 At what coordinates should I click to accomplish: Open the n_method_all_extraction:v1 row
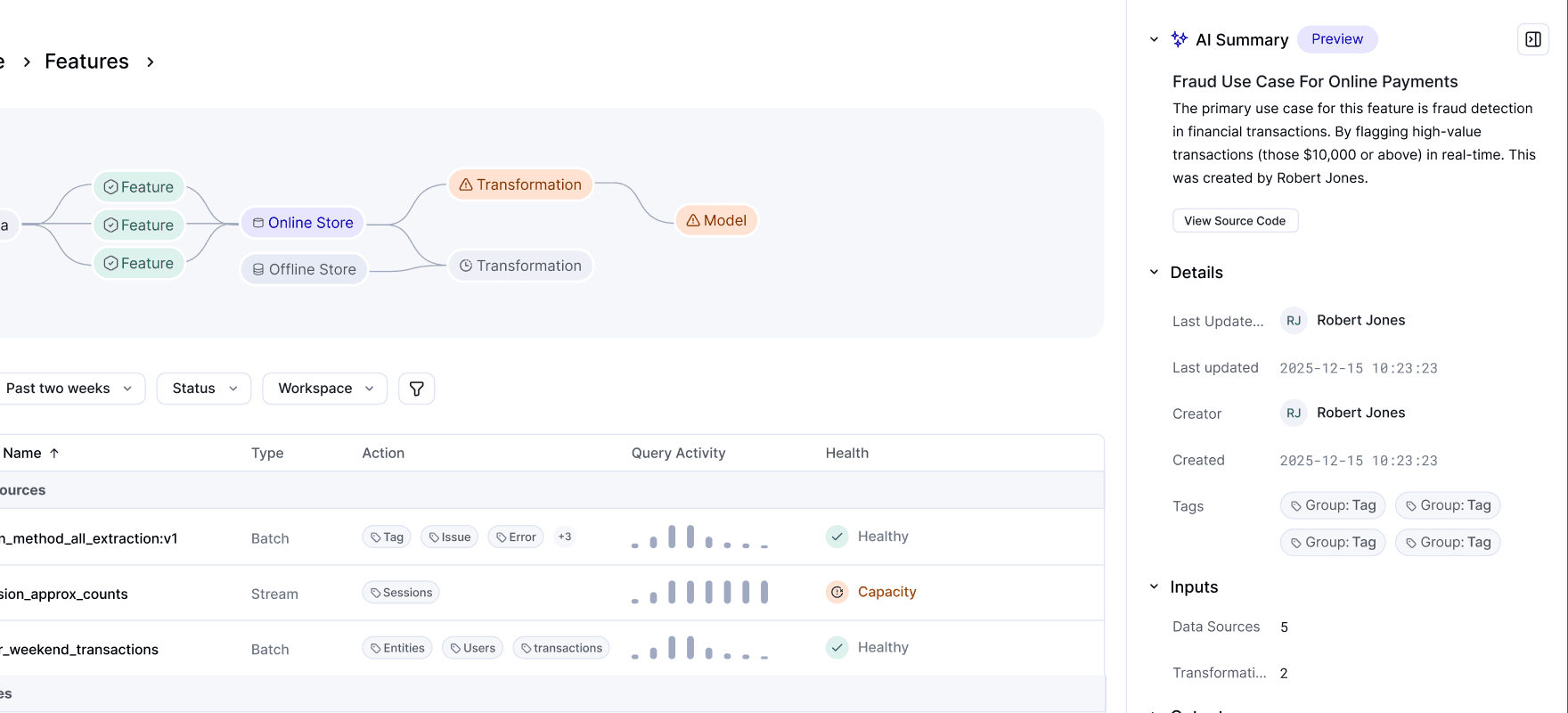click(x=551, y=537)
